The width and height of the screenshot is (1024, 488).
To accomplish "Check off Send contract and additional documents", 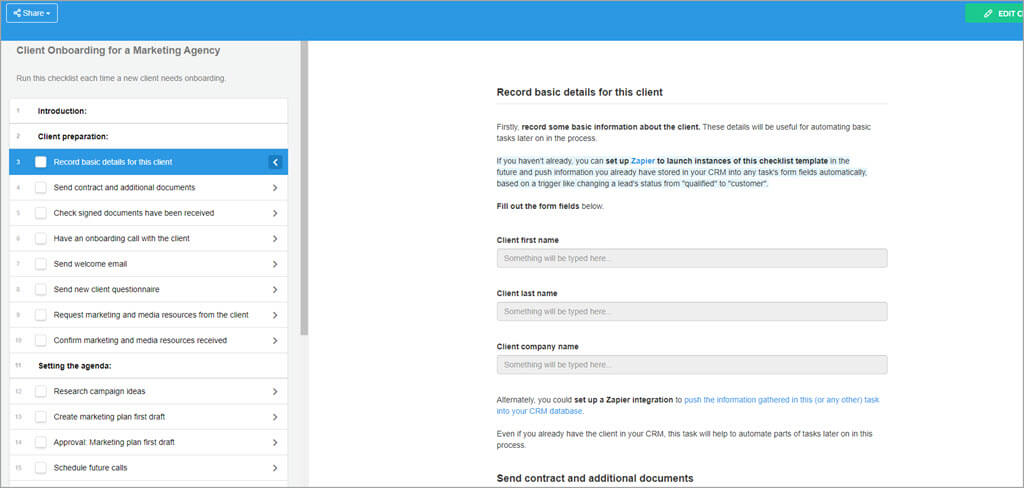I will click(x=41, y=187).
